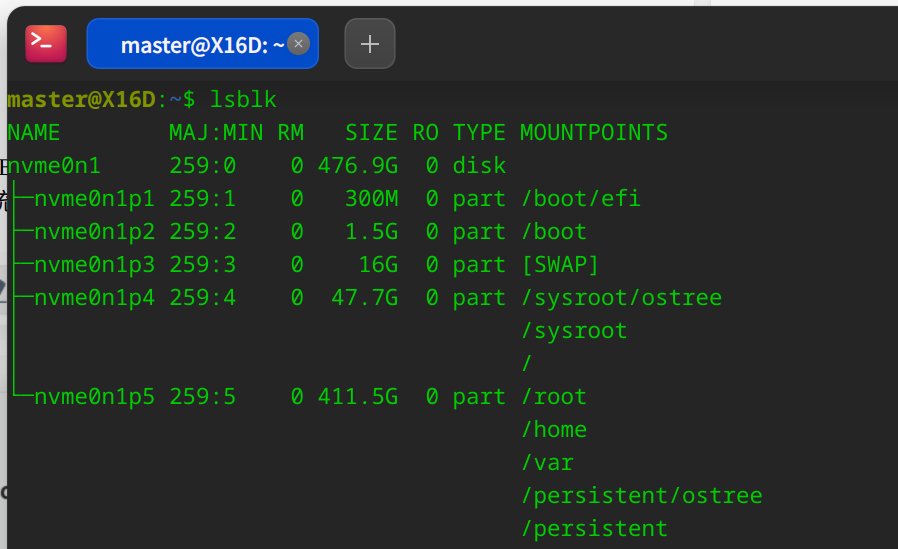Click the 300M size value
Viewport: 898px width, 549px height.
(x=371, y=199)
